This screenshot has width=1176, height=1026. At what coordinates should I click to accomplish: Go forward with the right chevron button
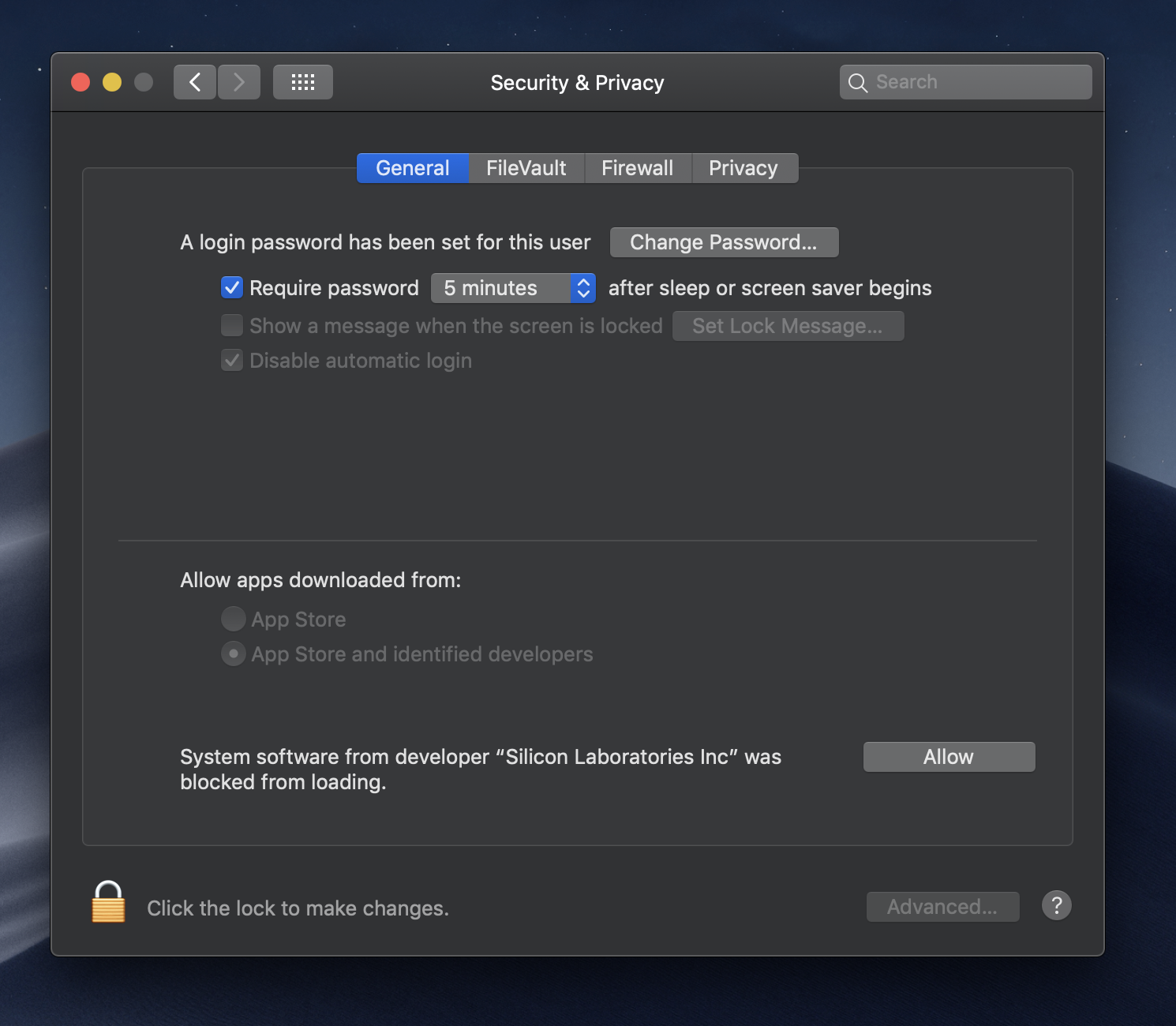pyautogui.click(x=239, y=82)
